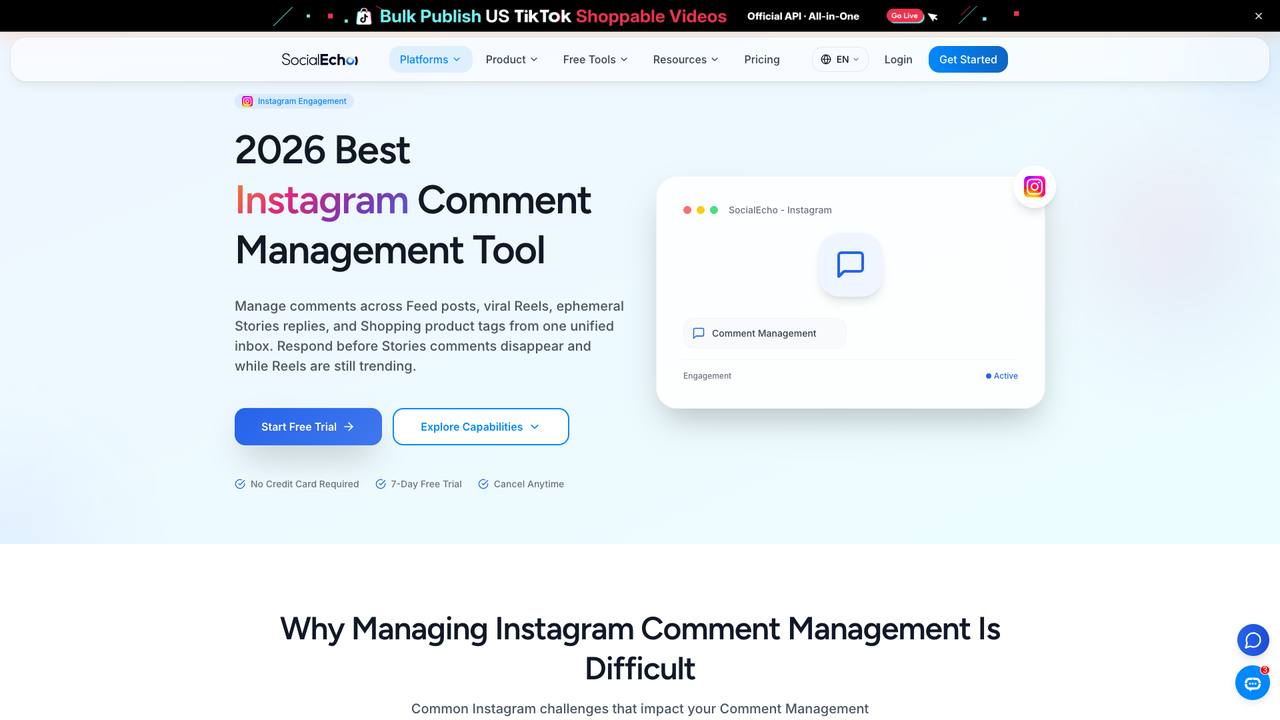This screenshot has height=720, width=1280.
Task: Click the small comment icon in chip
Action: pos(699,334)
